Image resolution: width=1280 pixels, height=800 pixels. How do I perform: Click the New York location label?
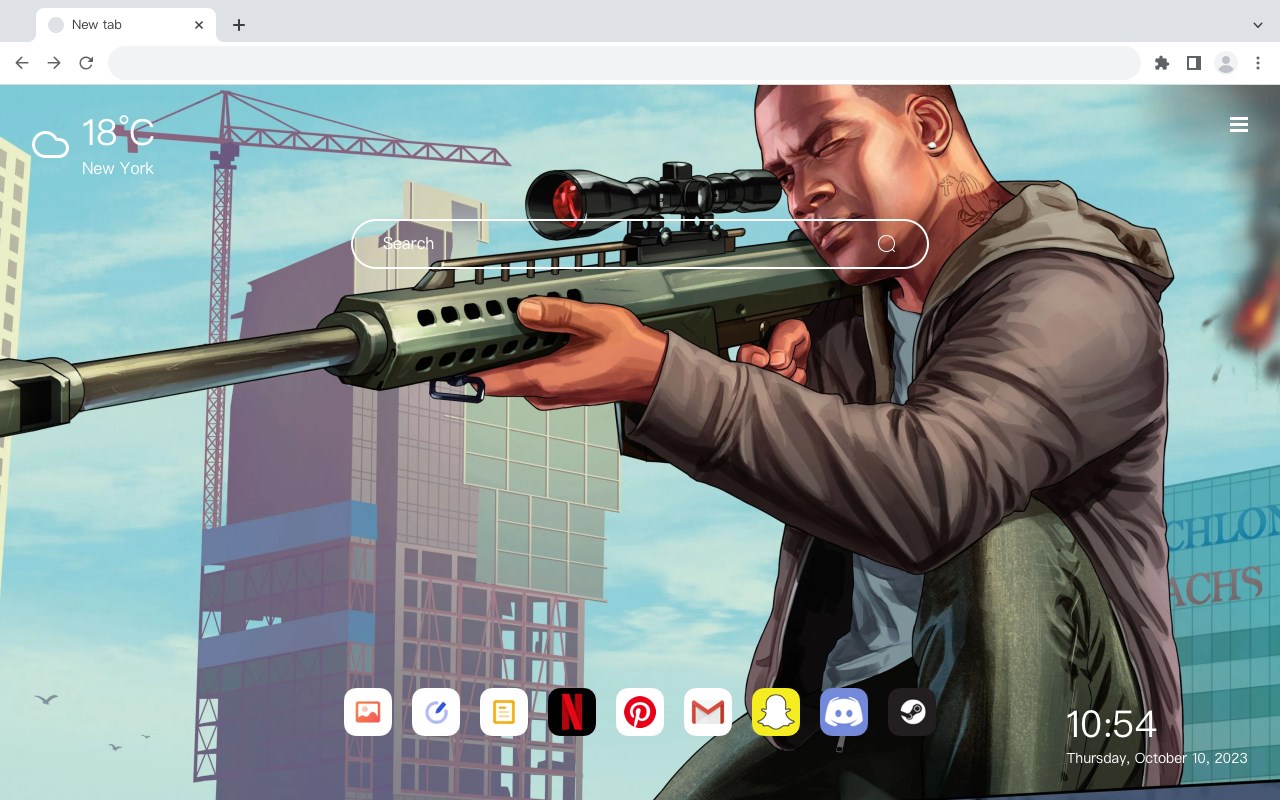click(x=118, y=168)
